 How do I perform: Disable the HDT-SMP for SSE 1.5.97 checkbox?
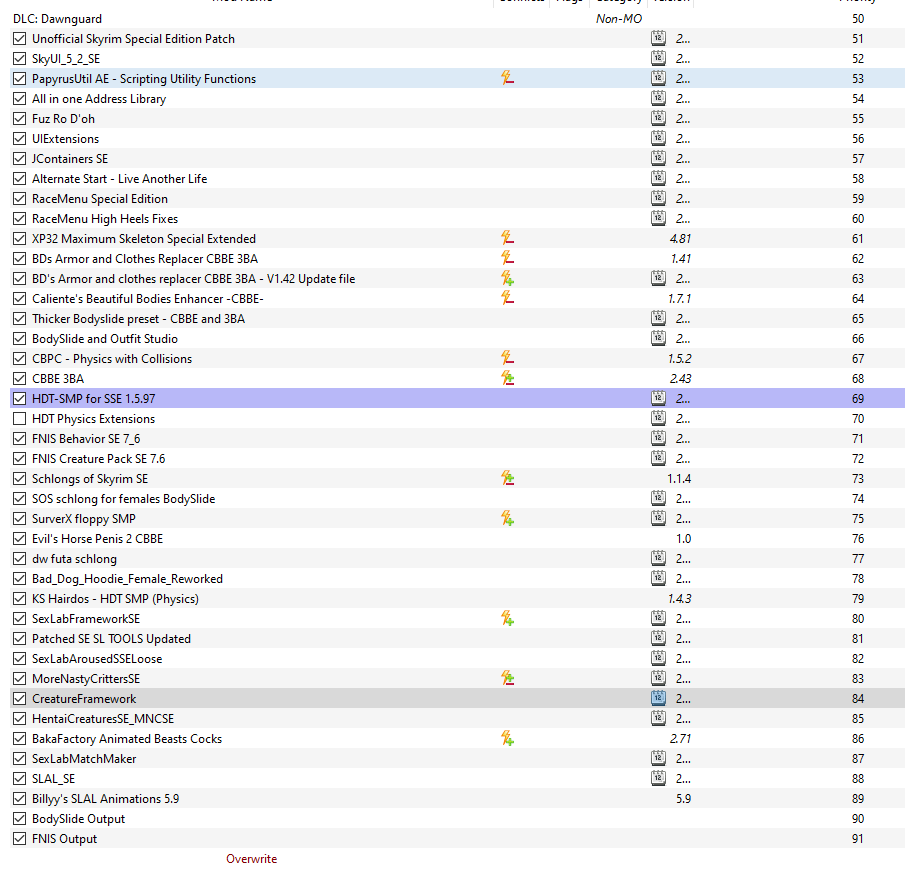pyautogui.click(x=20, y=398)
